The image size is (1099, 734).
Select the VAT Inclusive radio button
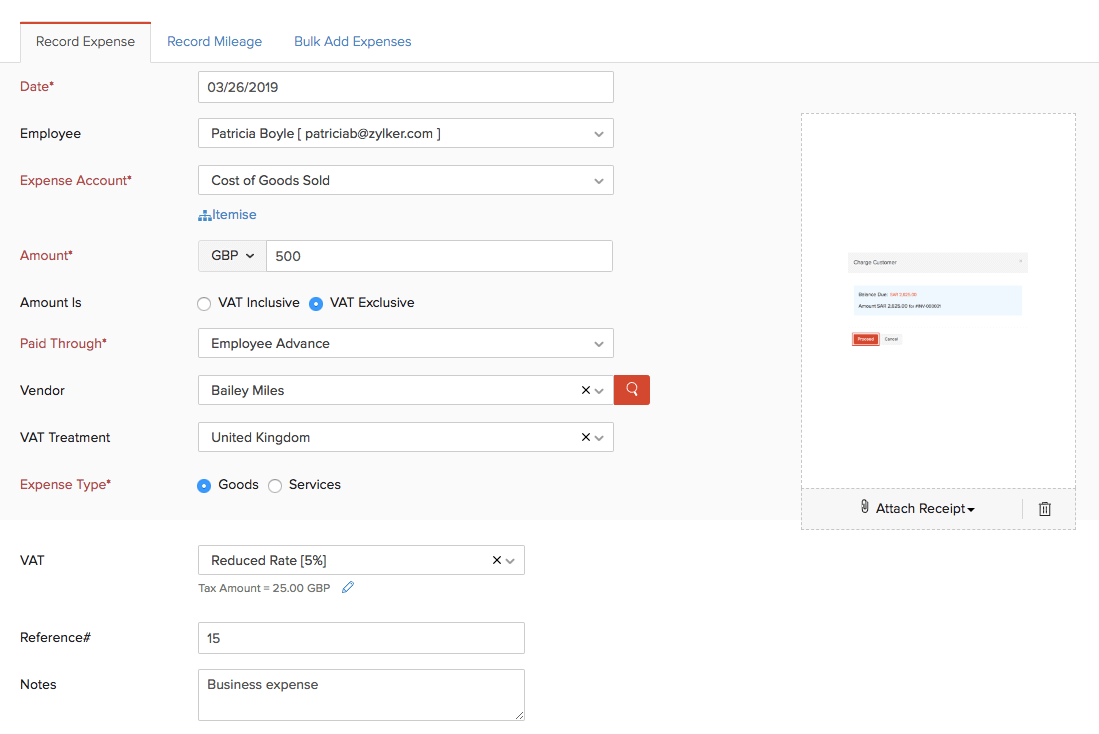pyautogui.click(x=205, y=303)
